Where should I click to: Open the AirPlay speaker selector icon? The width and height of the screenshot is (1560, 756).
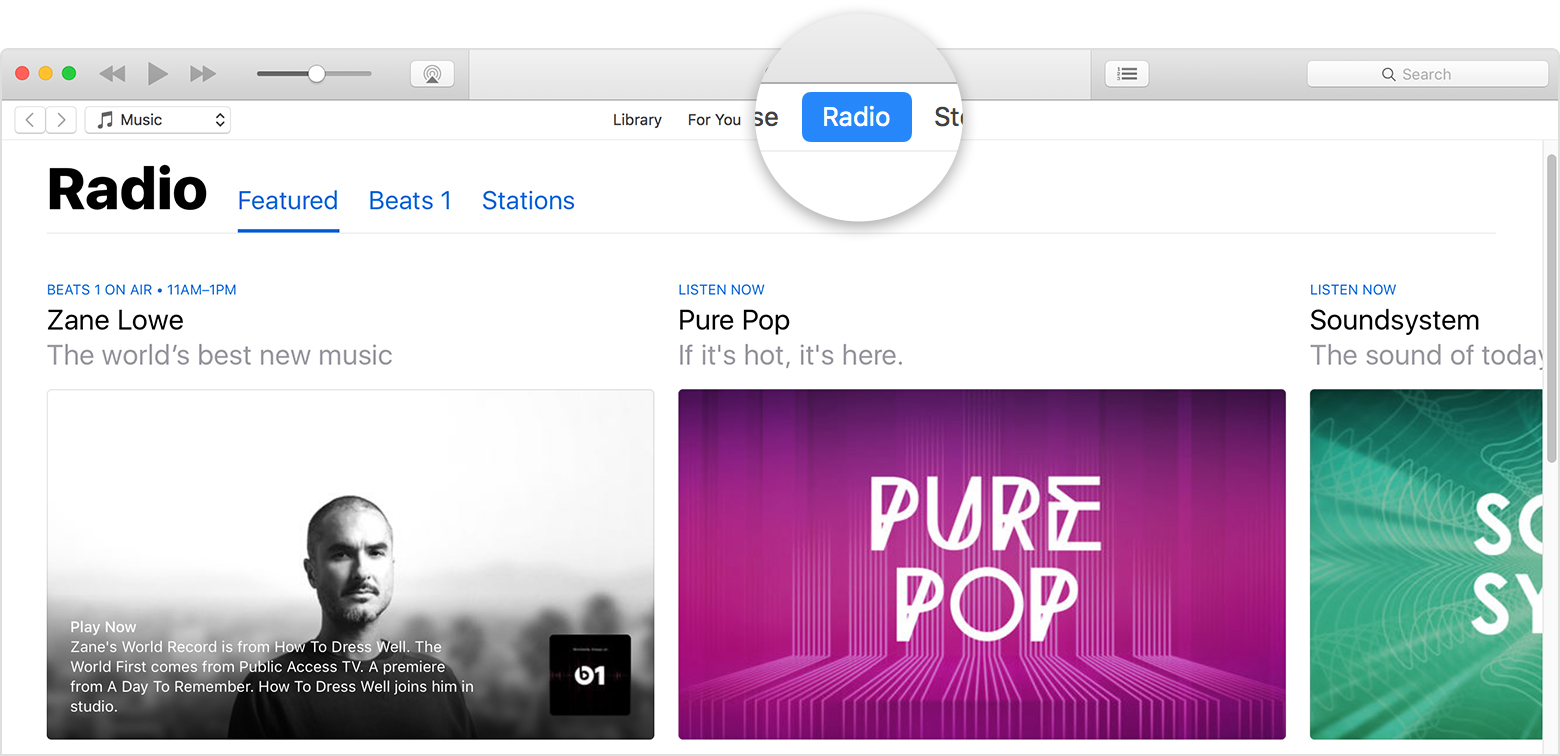pyautogui.click(x=432, y=73)
